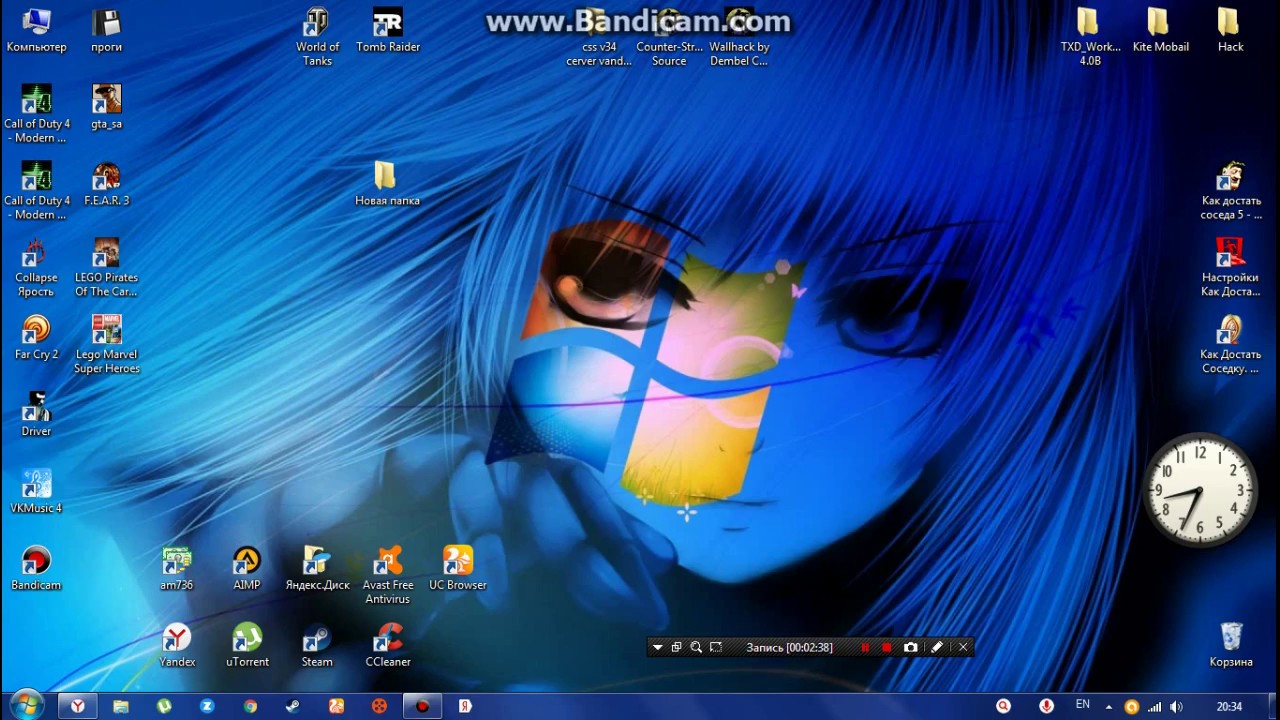Viewport: 1280px width, 720px height.
Task: Open Chrome from the taskbar
Action: point(250,706)
